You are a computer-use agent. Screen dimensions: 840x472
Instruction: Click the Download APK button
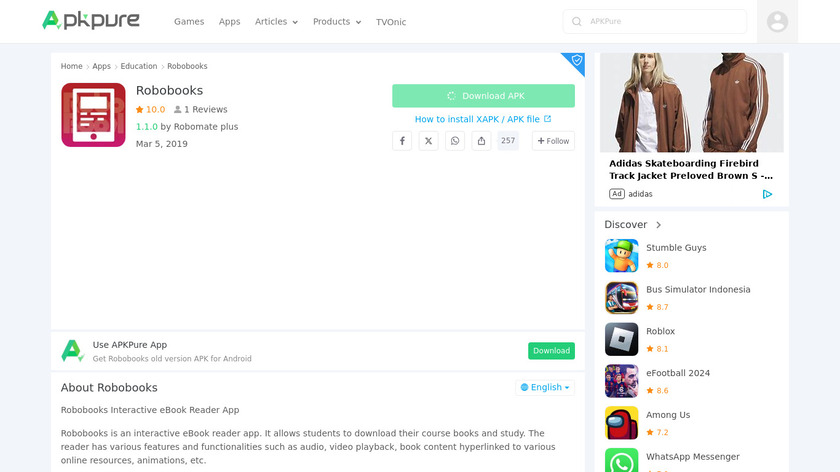click(483, 95)
